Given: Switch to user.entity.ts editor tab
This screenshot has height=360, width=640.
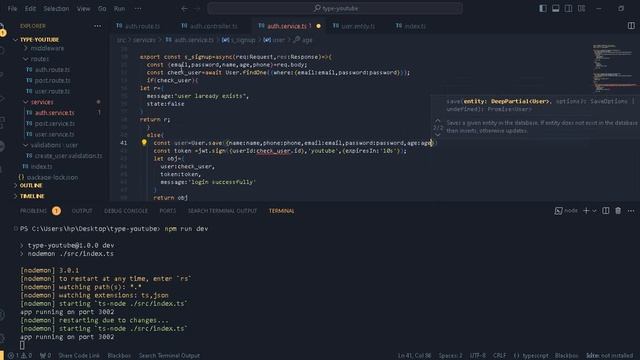Looking at the screenshot, I should pos(354,26).
